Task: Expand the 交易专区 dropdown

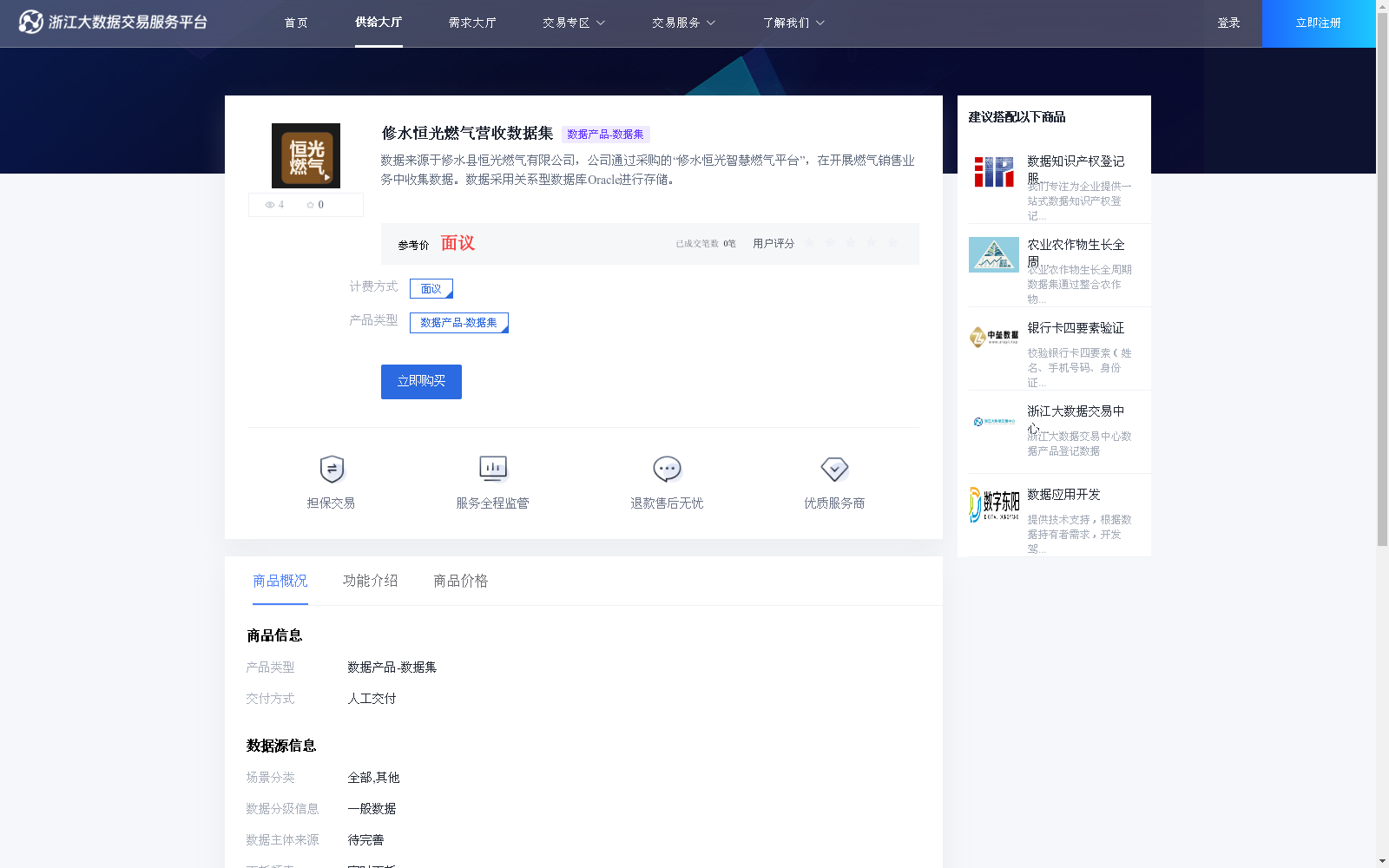Action: (574, 23)
